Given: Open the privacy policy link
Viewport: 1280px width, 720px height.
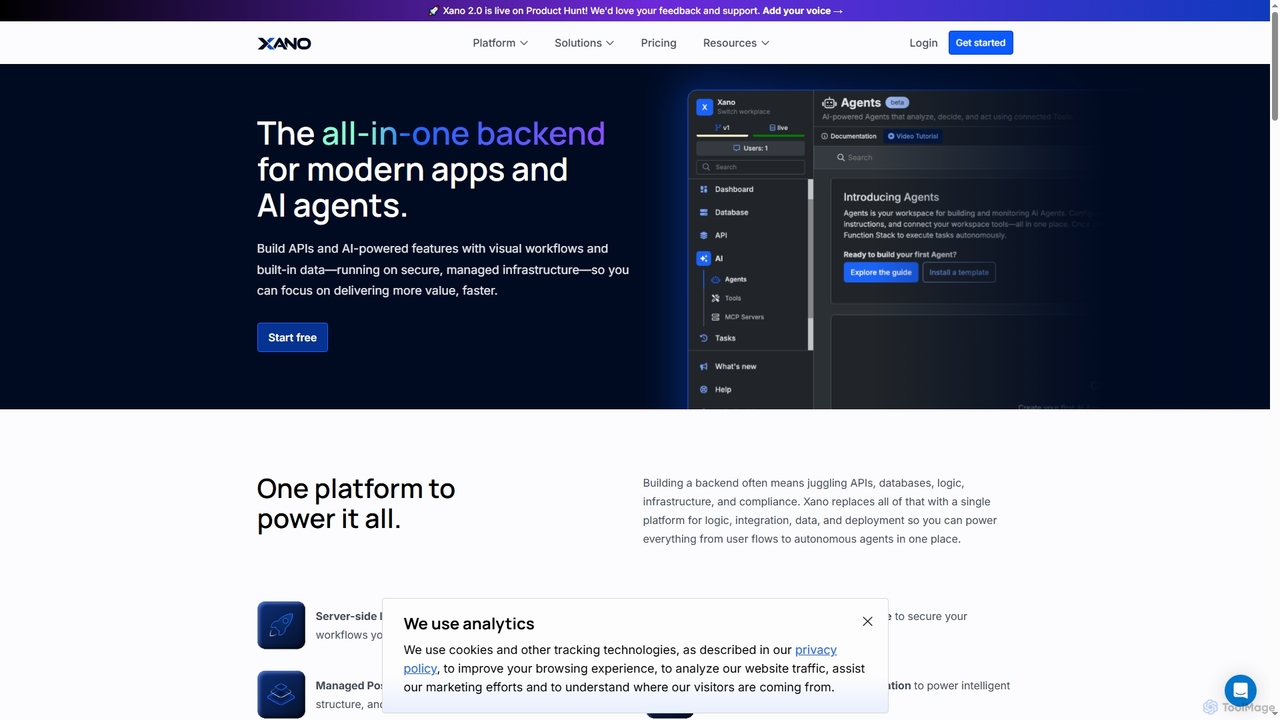Looking at the screenshot, I should [x=620, y=659].
